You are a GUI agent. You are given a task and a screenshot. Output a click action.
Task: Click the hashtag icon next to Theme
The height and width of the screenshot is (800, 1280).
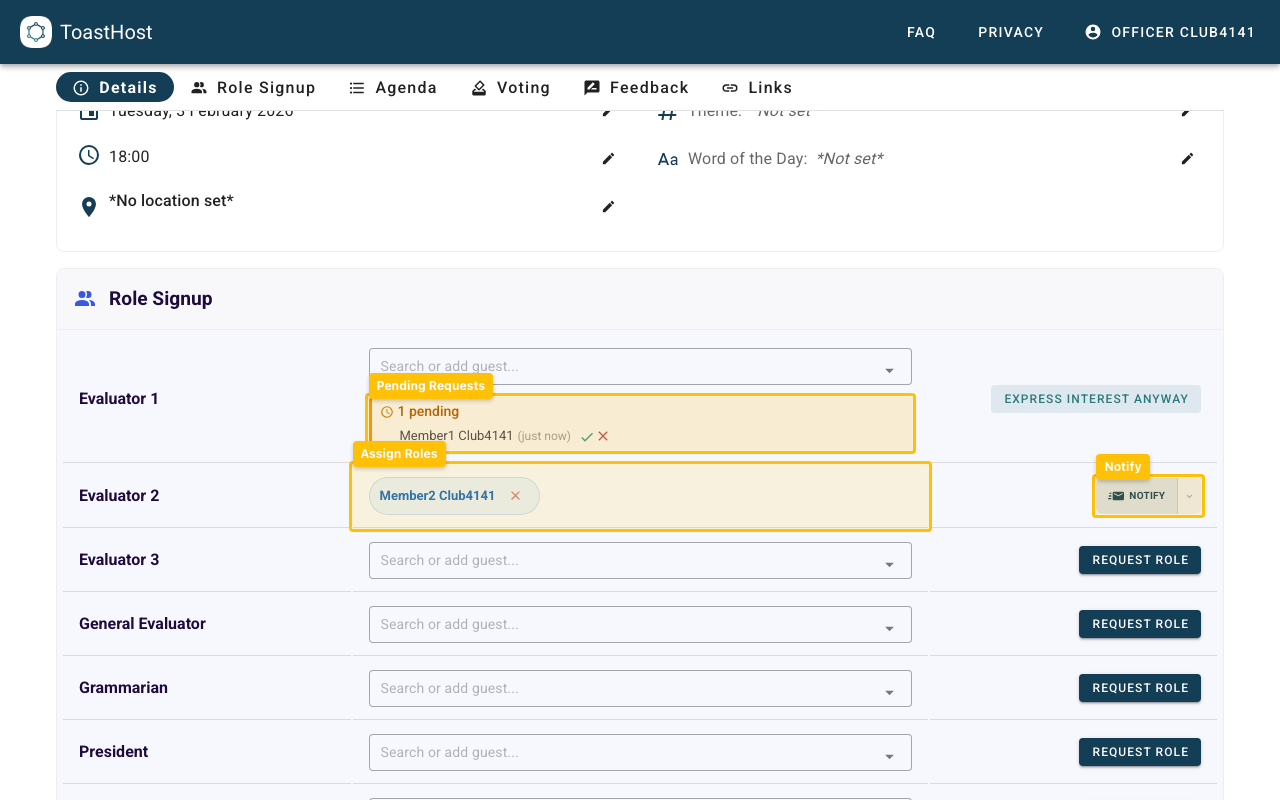tap(667, 110)
